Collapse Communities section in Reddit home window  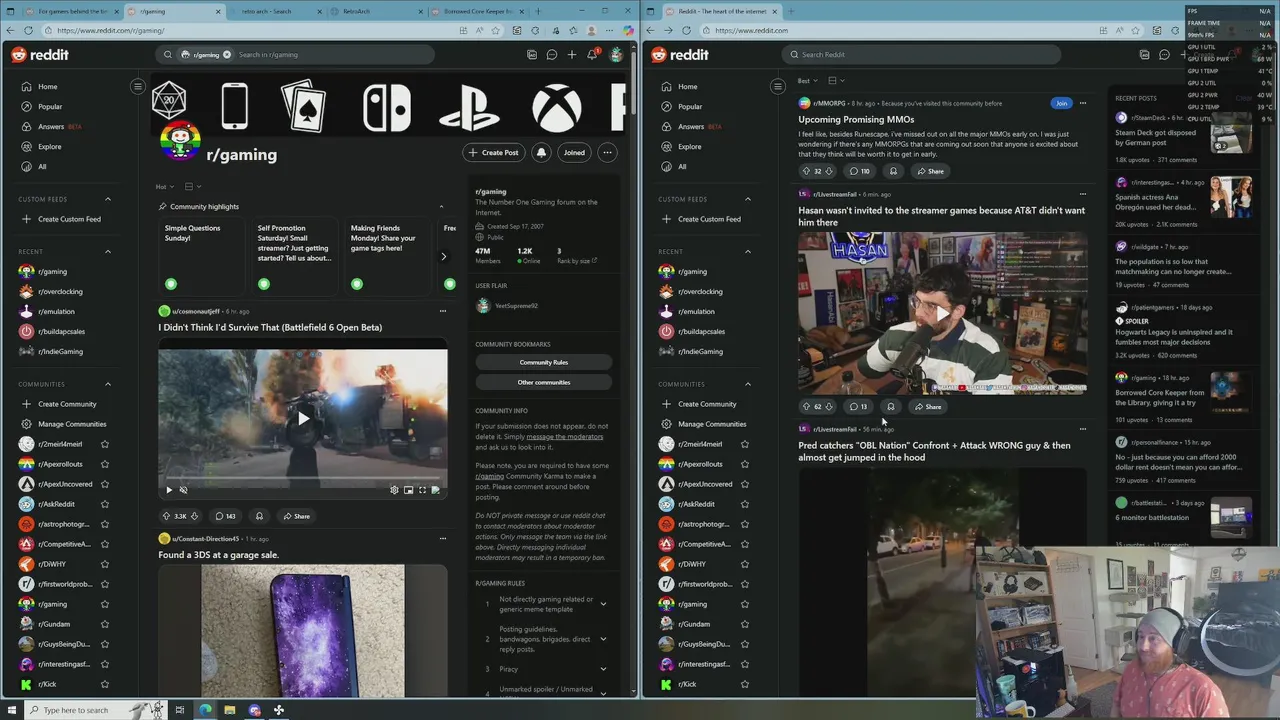point(748,384)
